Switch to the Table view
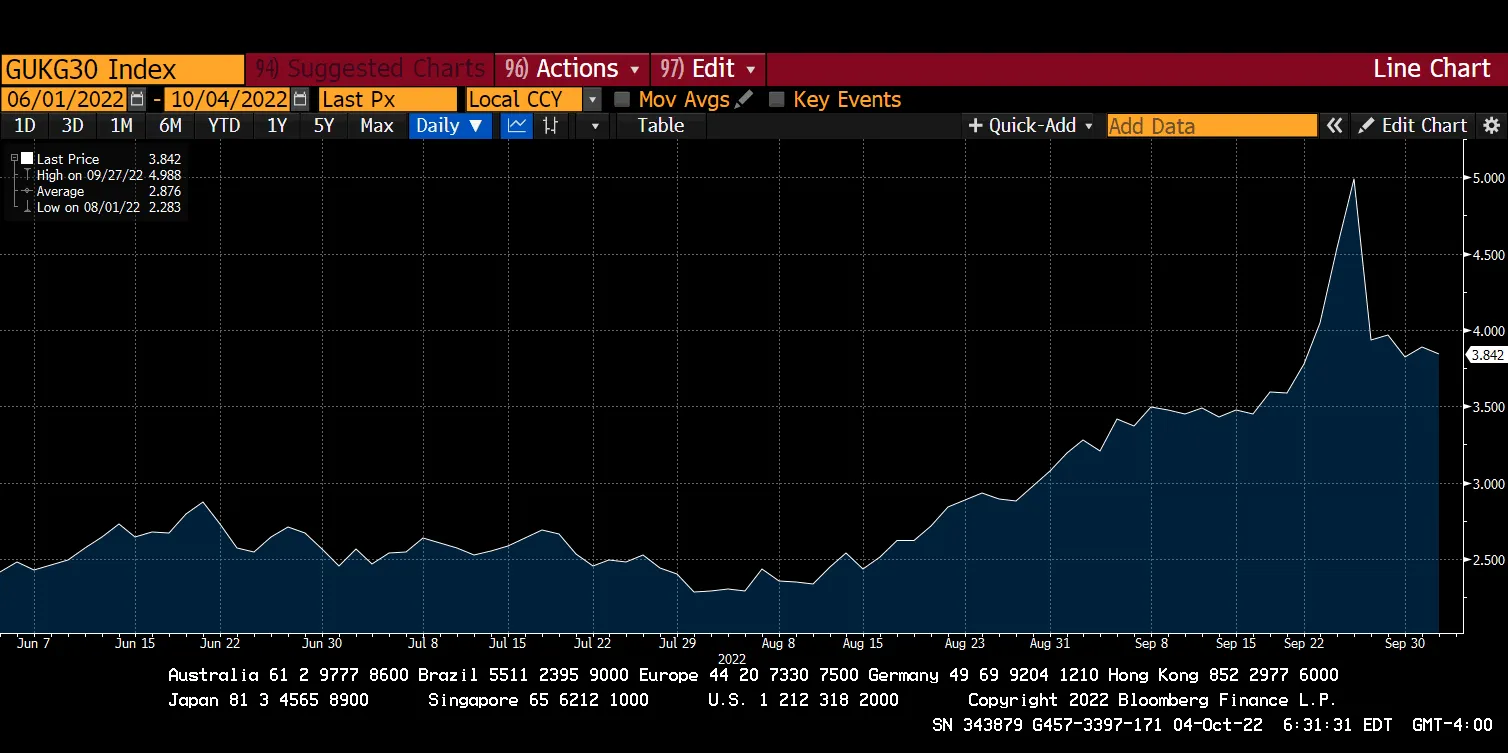 [661, 126]
